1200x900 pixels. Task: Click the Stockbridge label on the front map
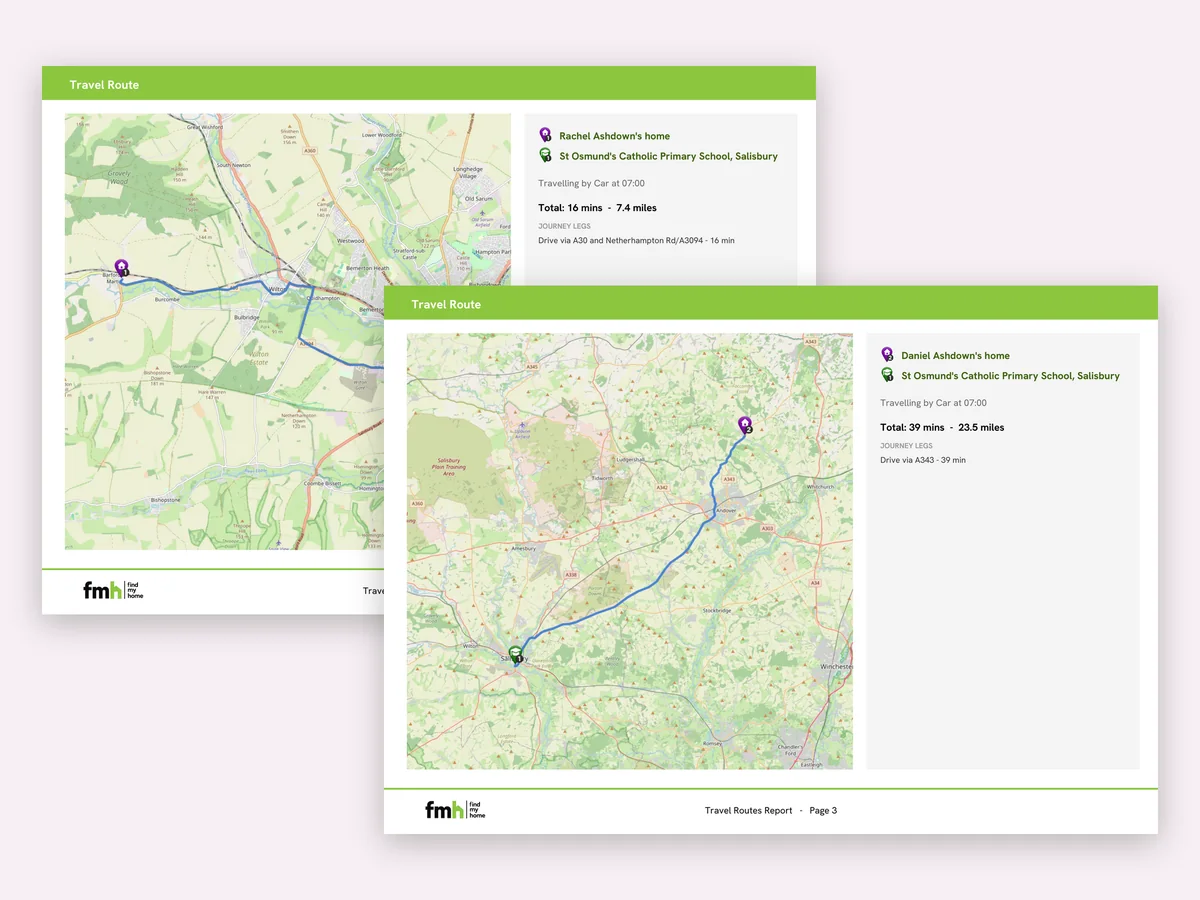click(x=718, y=610)
